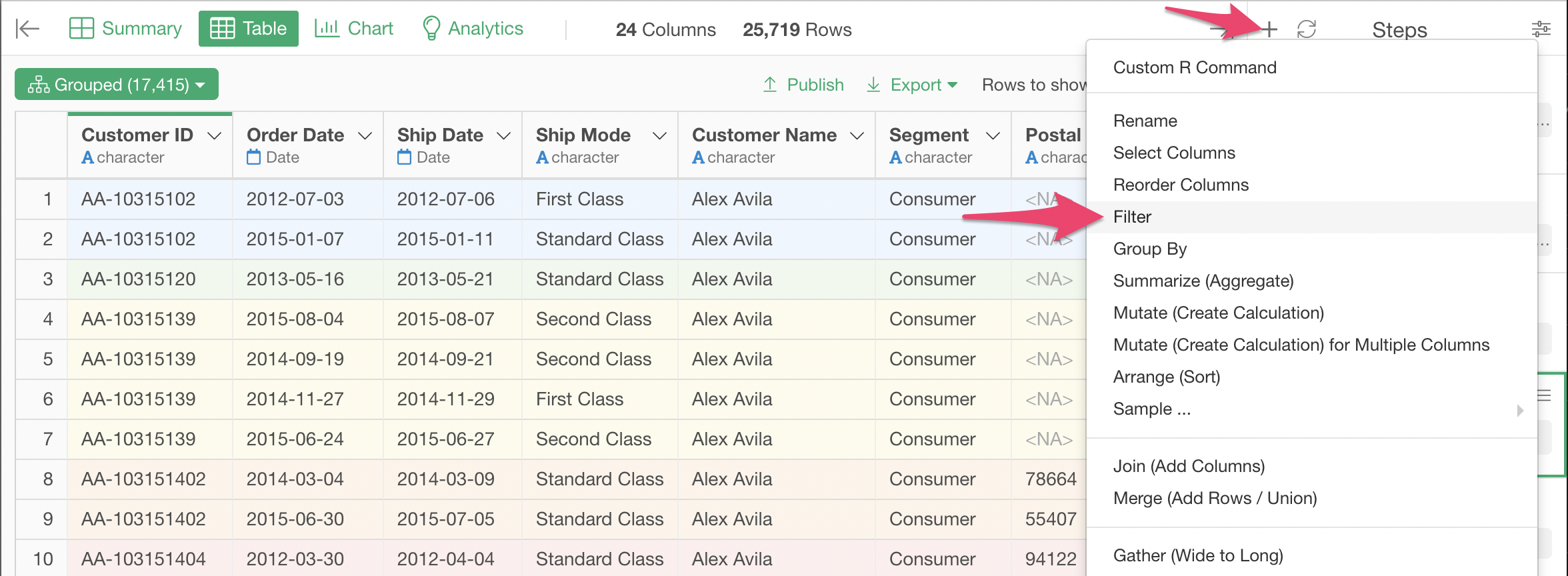Open the Ship Mode column menu
Viewport: 1568px width, 576px height.
[659, 135]
